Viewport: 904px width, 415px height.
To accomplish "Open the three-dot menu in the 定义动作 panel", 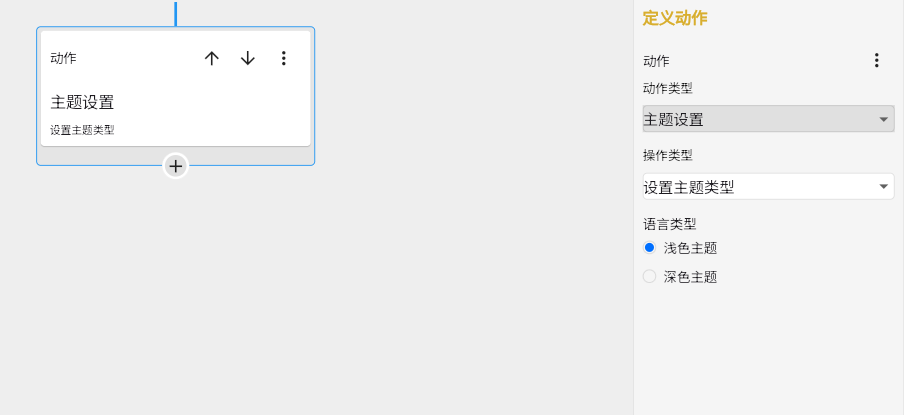I will 877,61.
